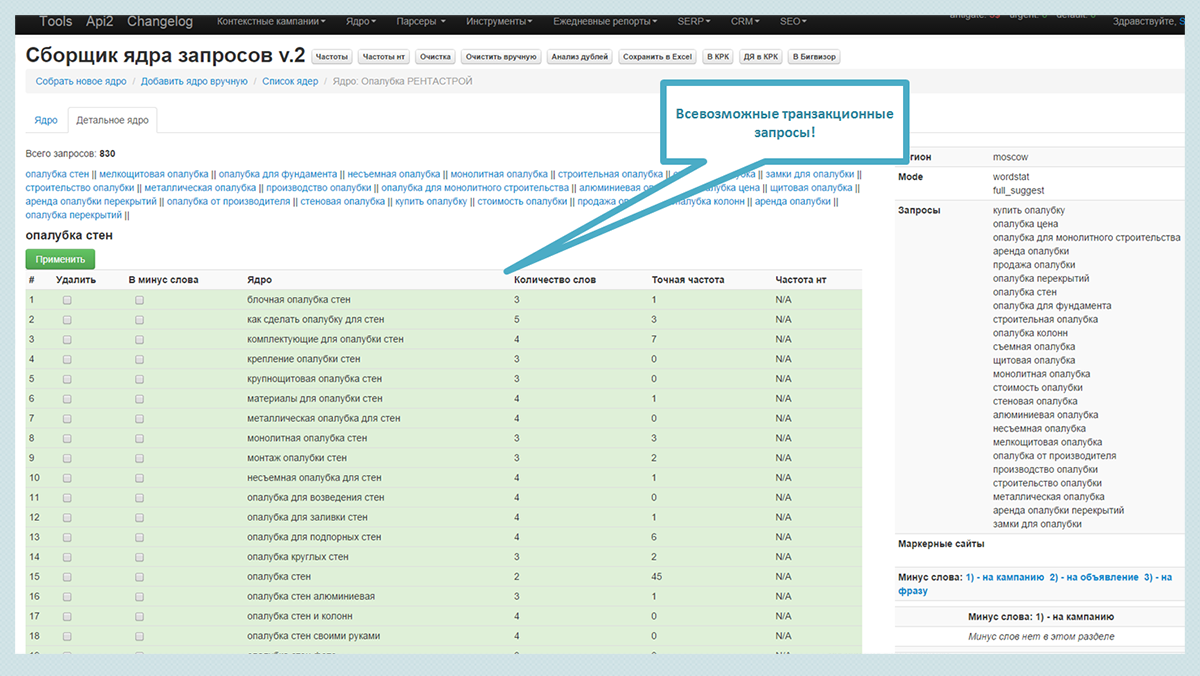Select minus words 2) - на объявление link
This screenshot has height=676, width=1200.
(x=1093, y=577)
